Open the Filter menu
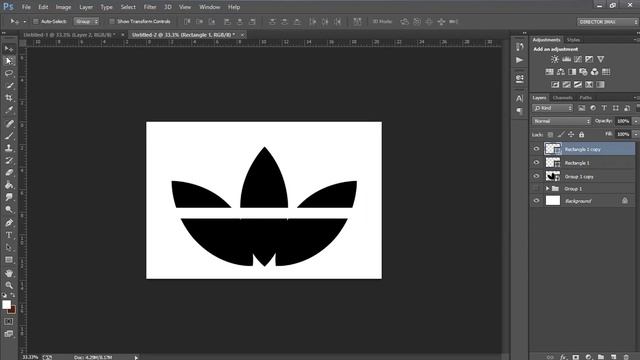 (150, 7)
